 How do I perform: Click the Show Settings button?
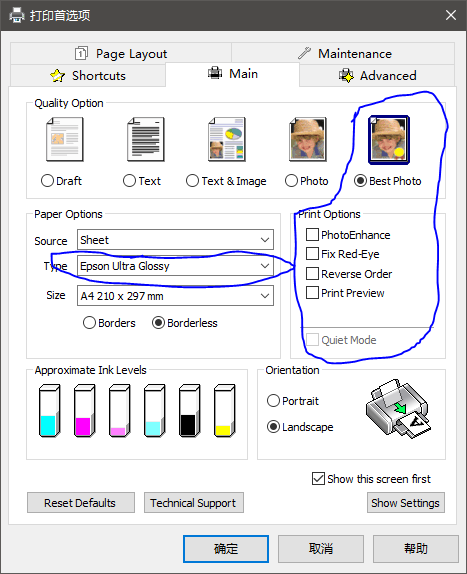coord(406,503)
